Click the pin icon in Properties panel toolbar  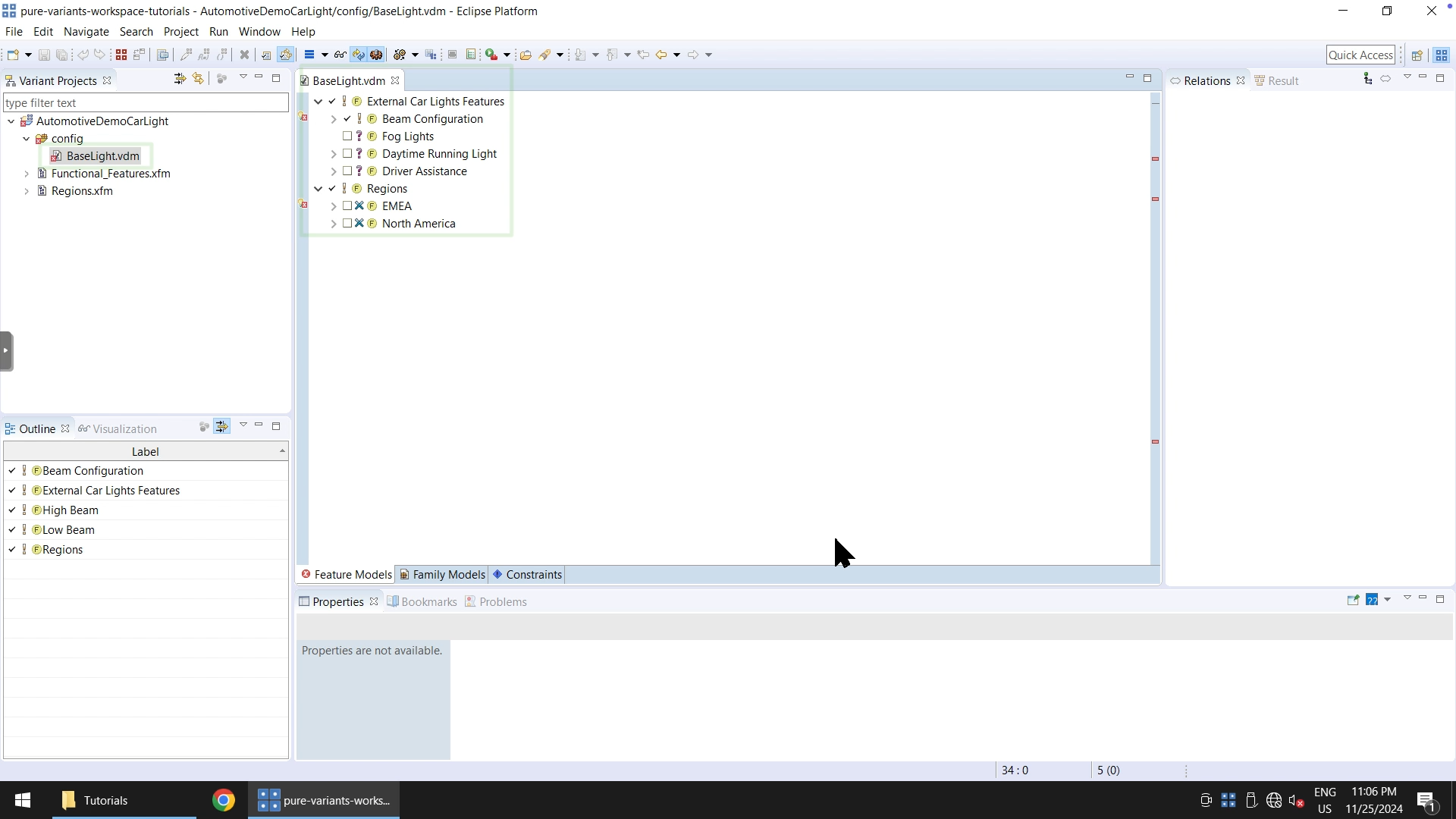[1353, 600]
